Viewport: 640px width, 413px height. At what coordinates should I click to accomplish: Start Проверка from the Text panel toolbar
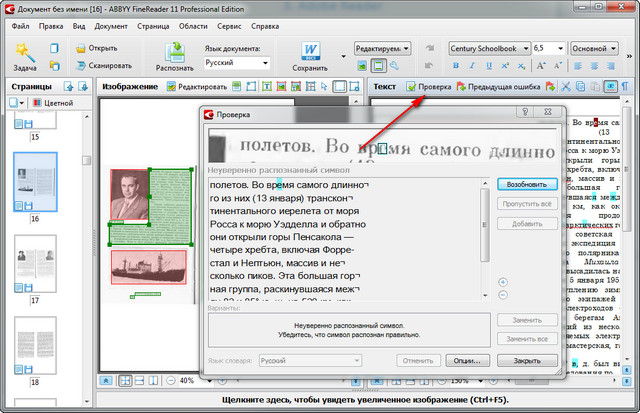click(x=428, y=87)
